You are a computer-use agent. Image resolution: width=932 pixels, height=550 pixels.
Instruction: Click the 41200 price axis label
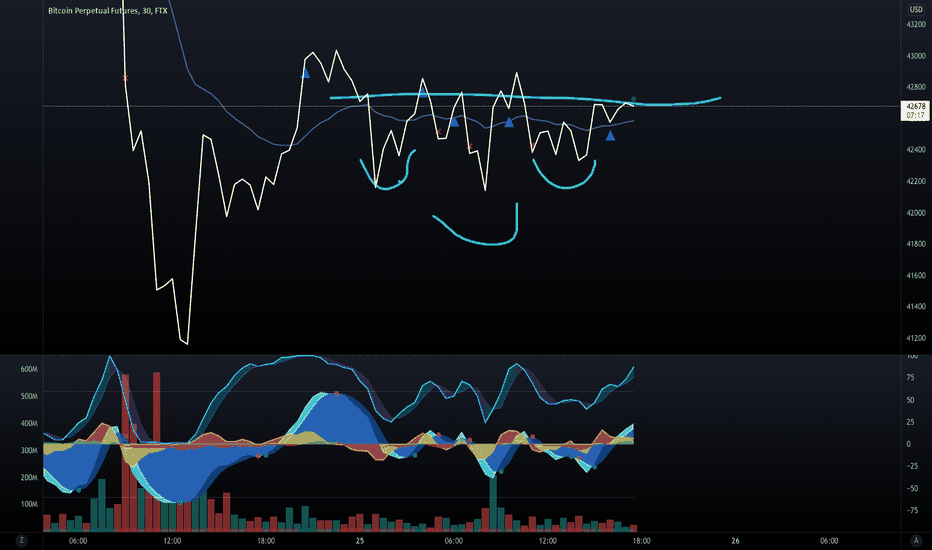(x=915, y=338)
